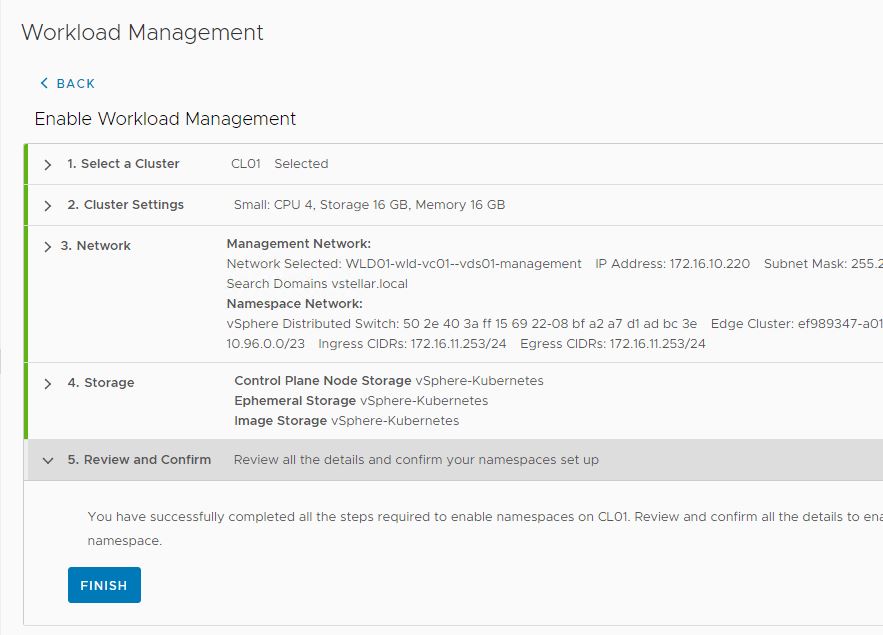Viewport: 883px width, 635px height.
Task: Click the Namespace Network heading
Action: pos(294,303)
